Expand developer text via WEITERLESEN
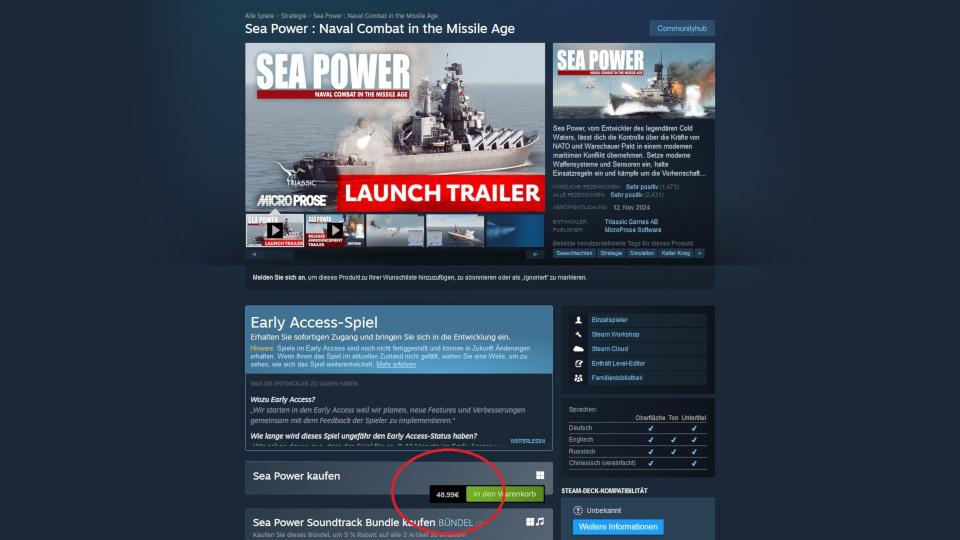Screen dimensions: 960x540 tap(527, 441)
